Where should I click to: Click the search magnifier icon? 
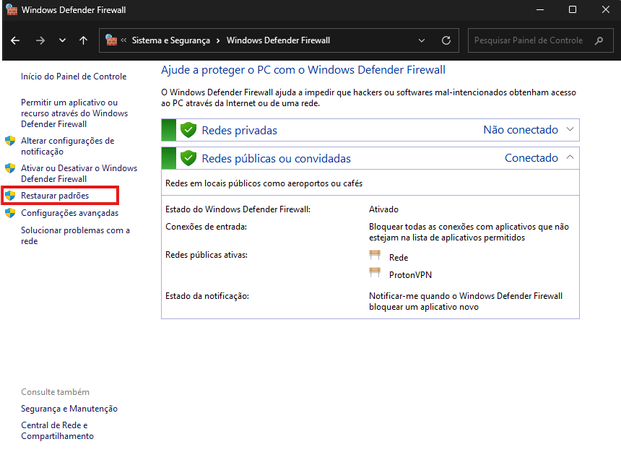(599, 40)
